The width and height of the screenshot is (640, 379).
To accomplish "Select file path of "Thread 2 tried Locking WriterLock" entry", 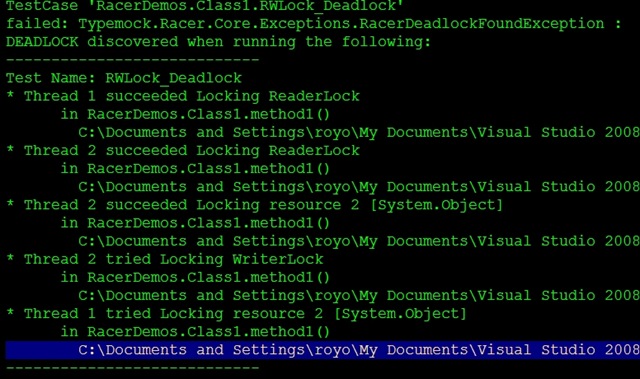I will (x=359, y=295).
